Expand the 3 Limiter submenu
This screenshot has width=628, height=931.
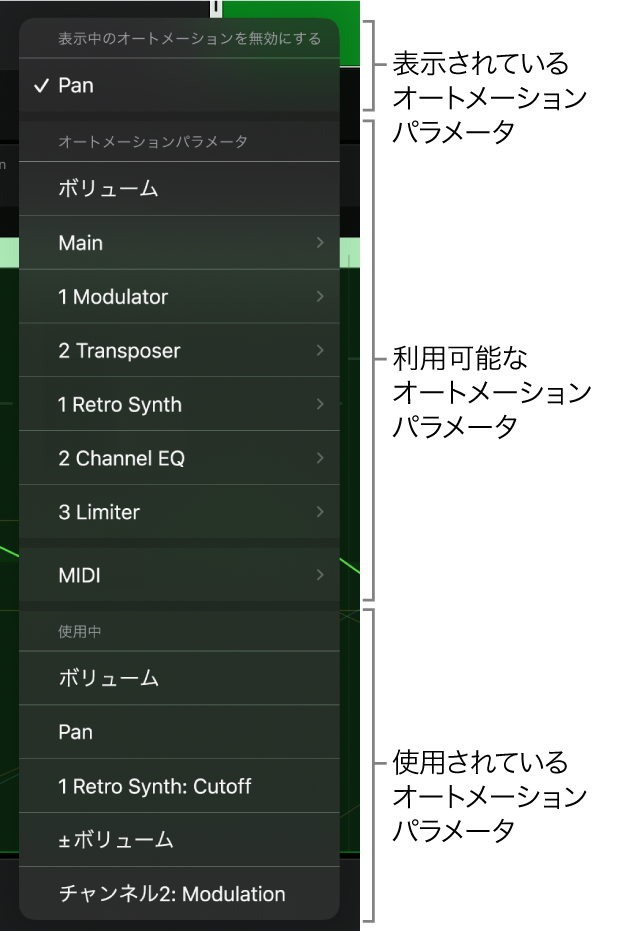pos(322,512)
